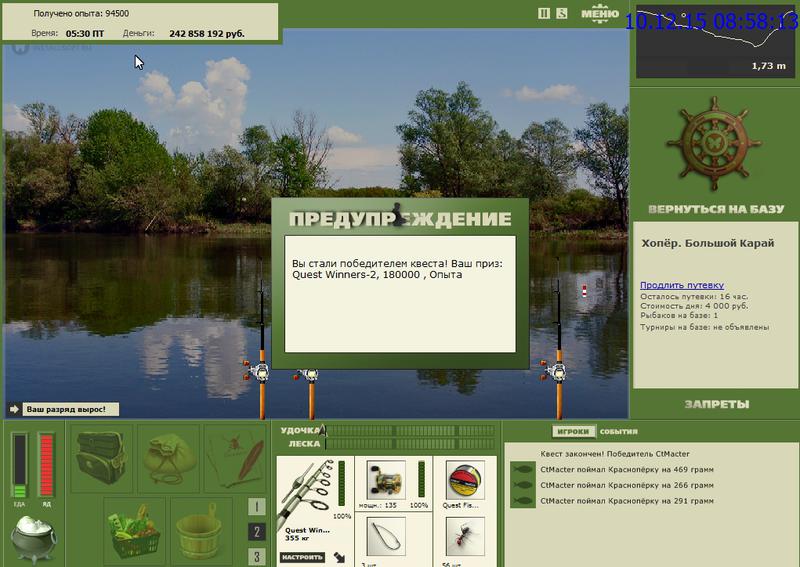Image resolution: width=800 pixels, height=567 pixels.
Task: Click the reel durability bar at 100%
Action: point(421,479)
